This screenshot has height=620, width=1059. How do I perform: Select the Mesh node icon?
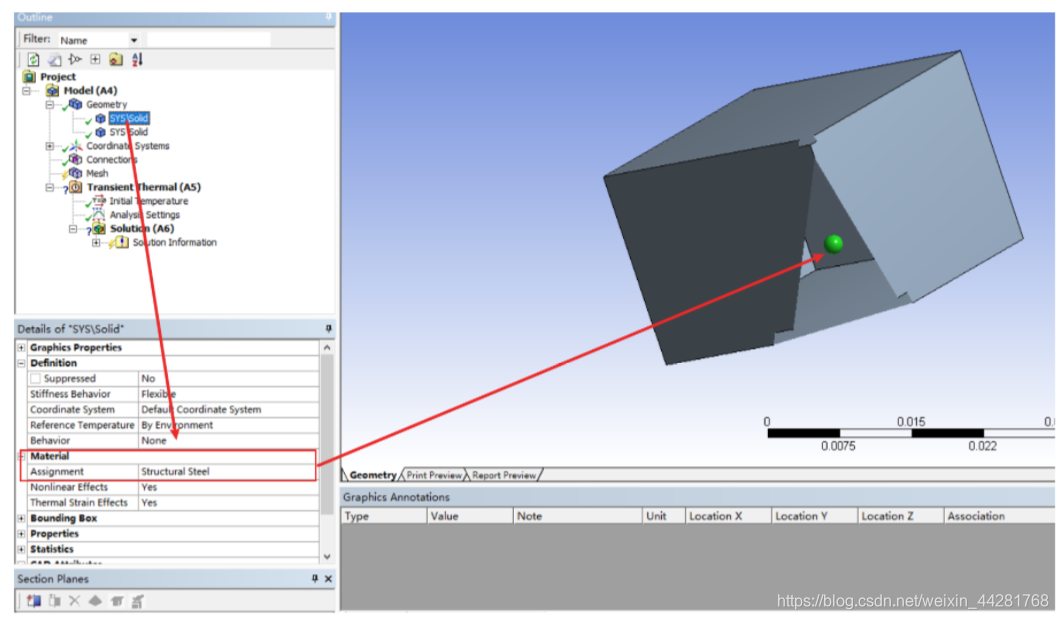pyautogui.click(x=76, y=173)
